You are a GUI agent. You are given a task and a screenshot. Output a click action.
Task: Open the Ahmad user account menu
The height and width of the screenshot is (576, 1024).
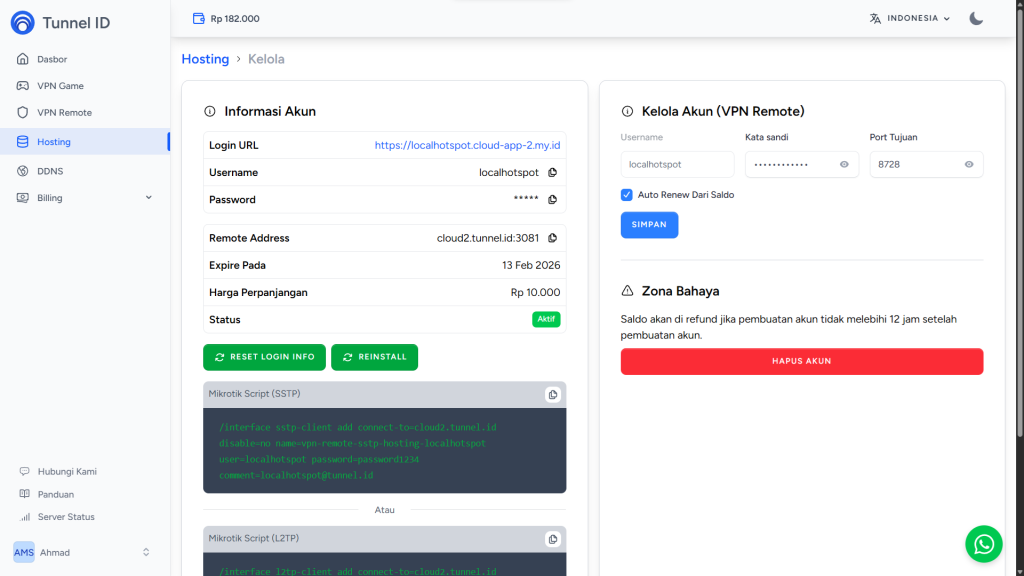pyautogui.click(x=82, y=552)
